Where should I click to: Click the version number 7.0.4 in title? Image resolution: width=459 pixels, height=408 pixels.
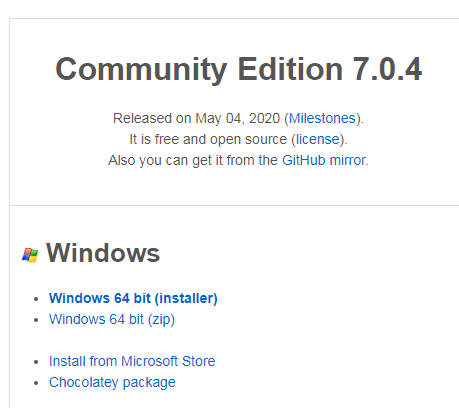(x=387, y=69)
